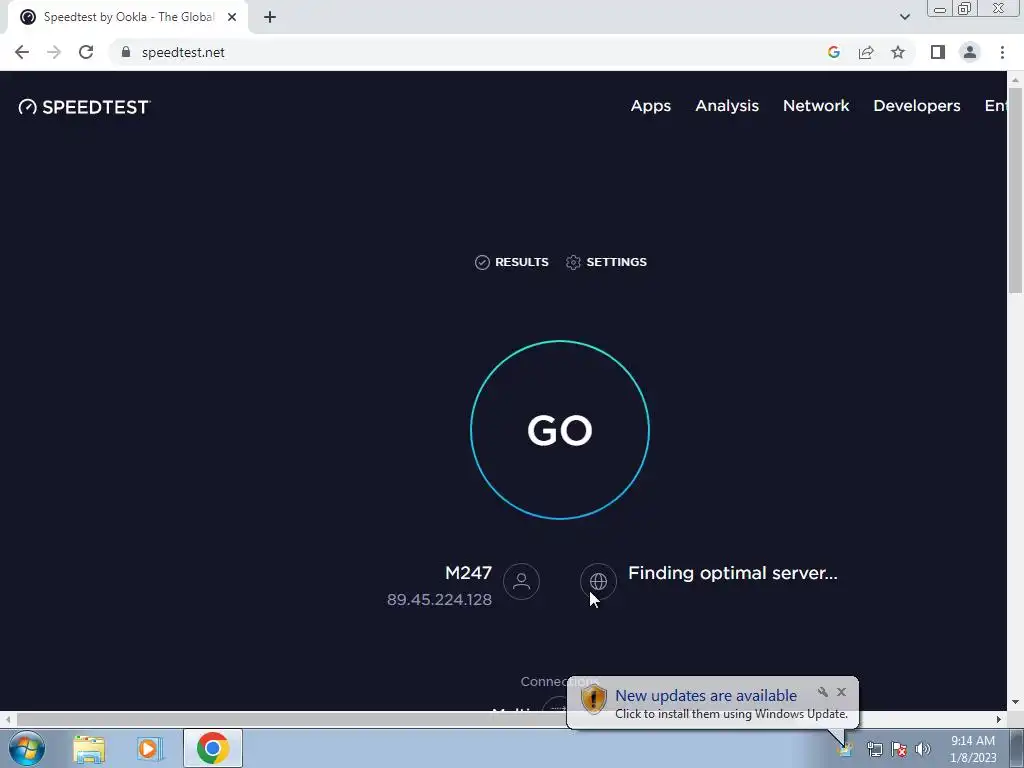Screen dimensions: 1024x768
Task: Click the vertical scrollbar thumb
Action: point(1016,189)
